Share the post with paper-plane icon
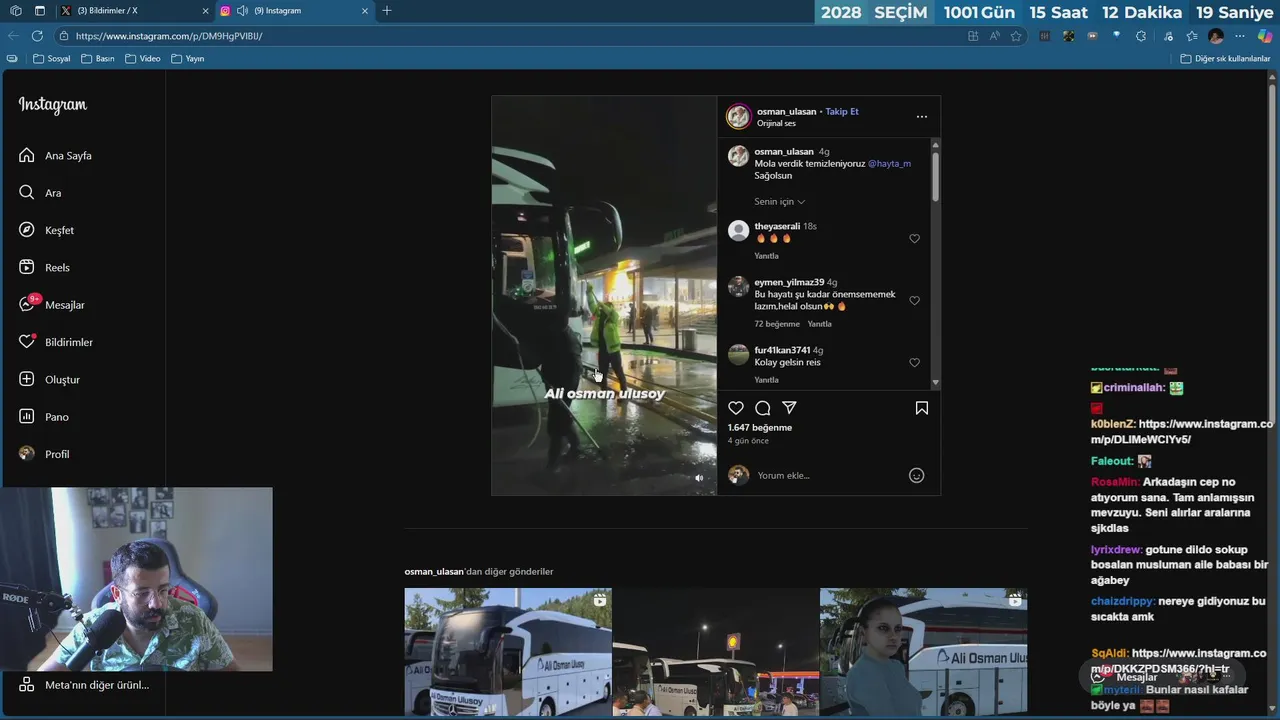The image size is (1280, 720). (789, 408)
